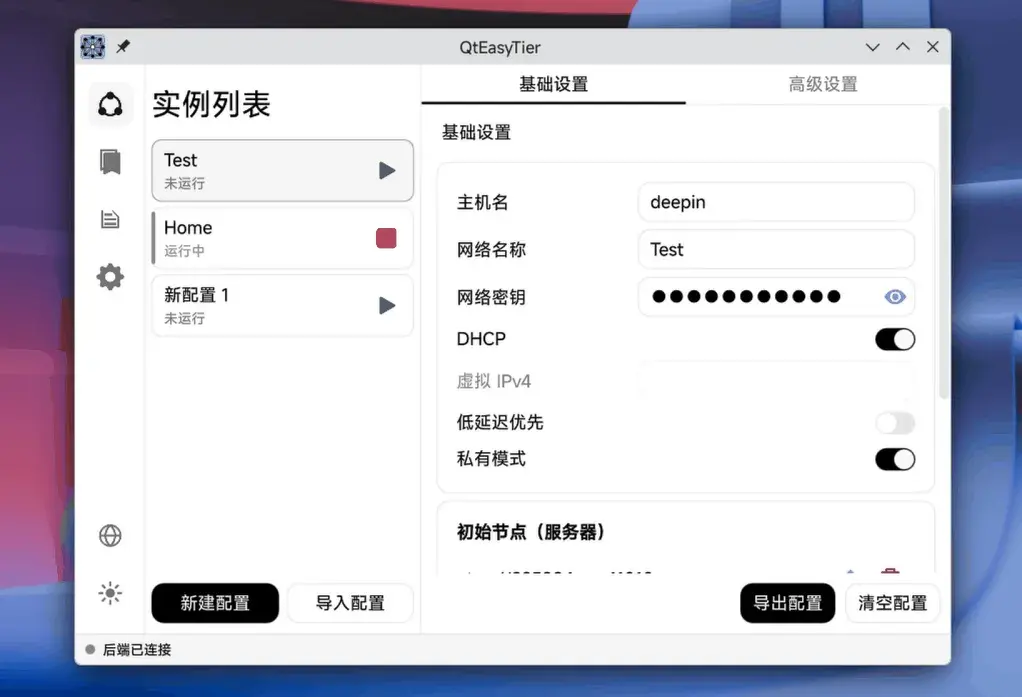Click the 后端已连接 status indicator
Image resolution: width=1022 pixels, height=697 pixels.
click(128, 649)
